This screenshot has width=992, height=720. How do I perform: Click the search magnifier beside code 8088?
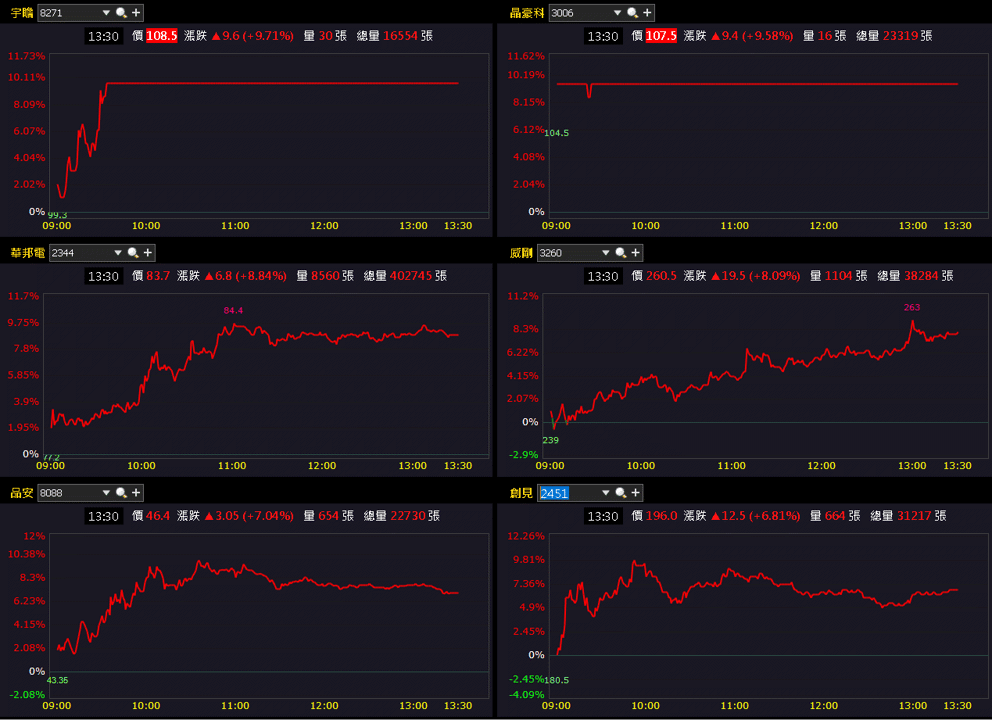121,492
